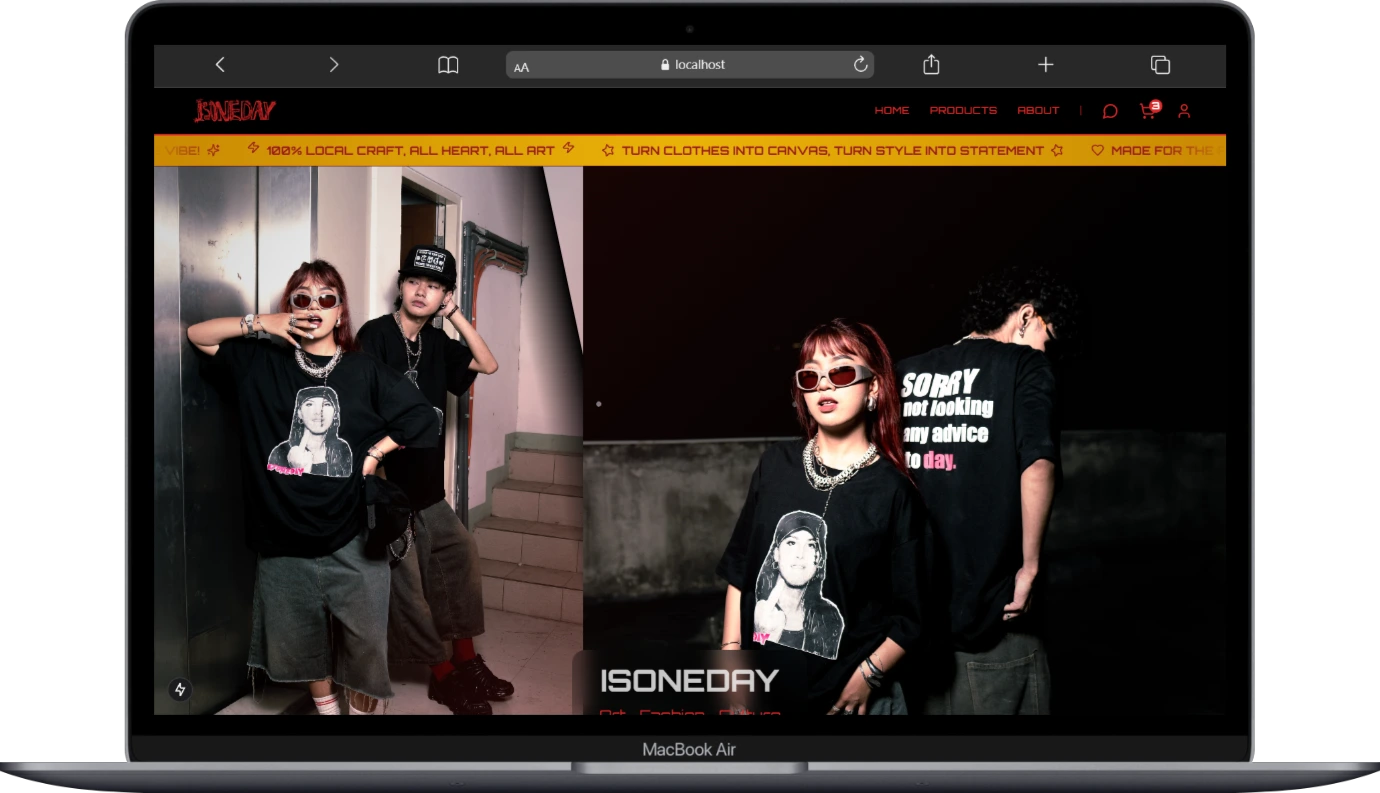Viewport: 1380px width, 793px height.
Task: Visit the ABOUT page link
Action: pyautogui.click(x=1038, y=110)
